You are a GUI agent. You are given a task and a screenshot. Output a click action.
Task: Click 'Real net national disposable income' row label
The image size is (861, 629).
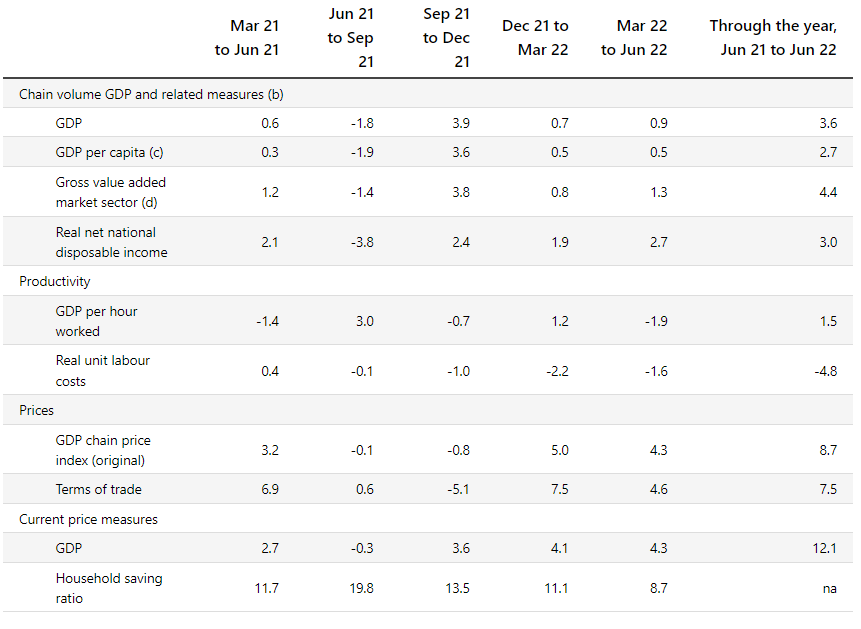tap(111, 242)
